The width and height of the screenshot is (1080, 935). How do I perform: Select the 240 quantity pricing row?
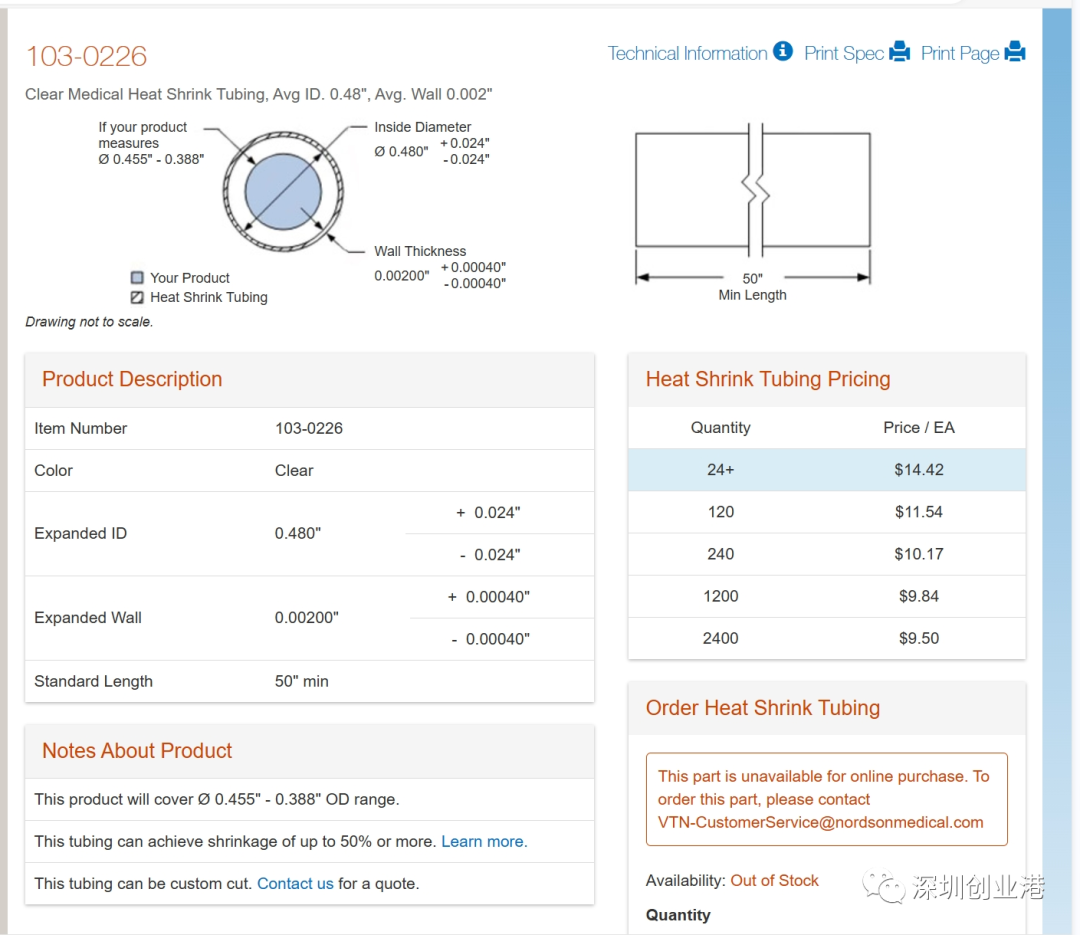click(827, 554)
